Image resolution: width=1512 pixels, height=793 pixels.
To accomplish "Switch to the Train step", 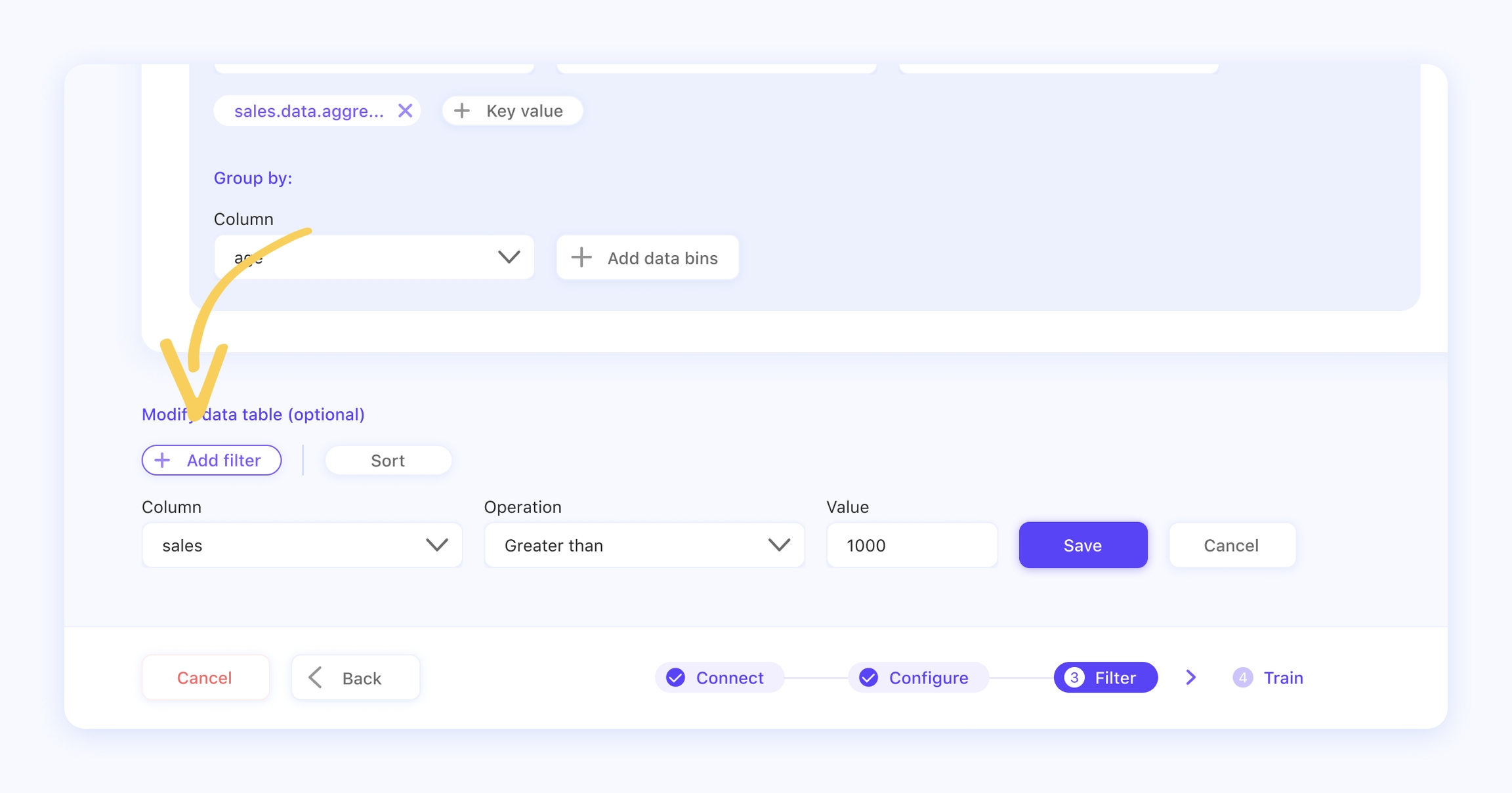I will (1282, 678).
